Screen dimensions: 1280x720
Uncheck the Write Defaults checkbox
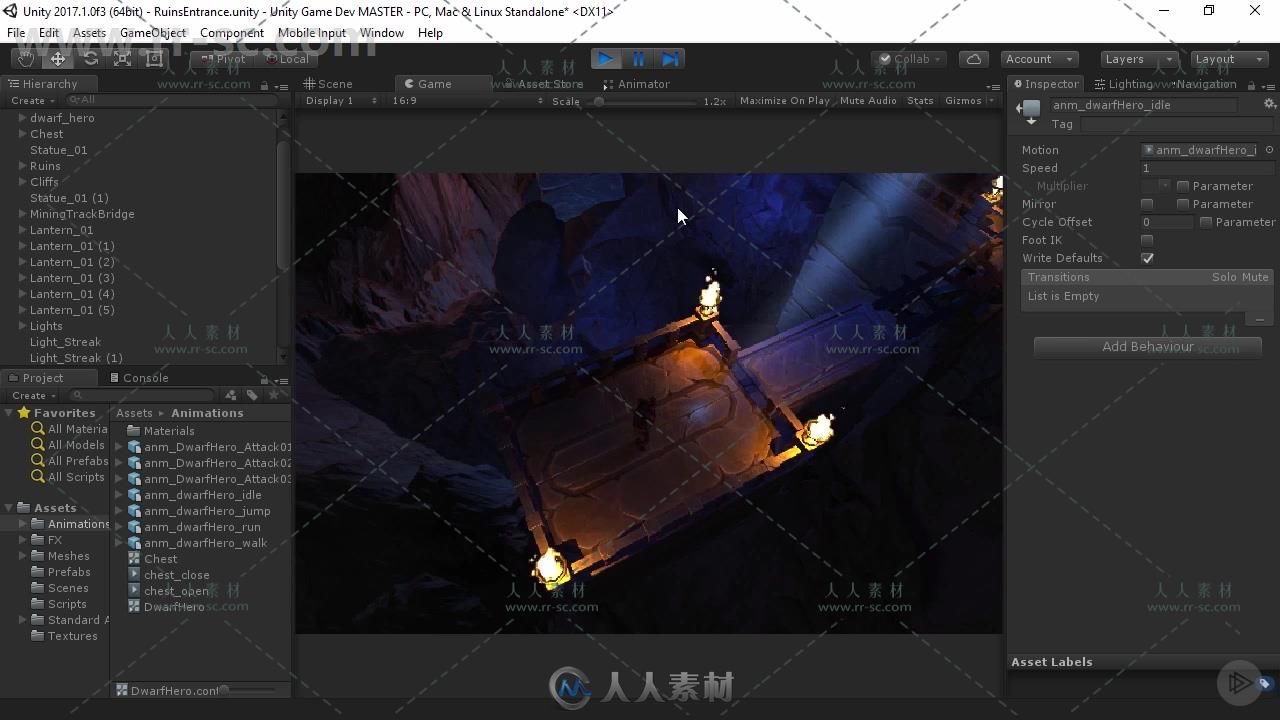pos(1147,258)
